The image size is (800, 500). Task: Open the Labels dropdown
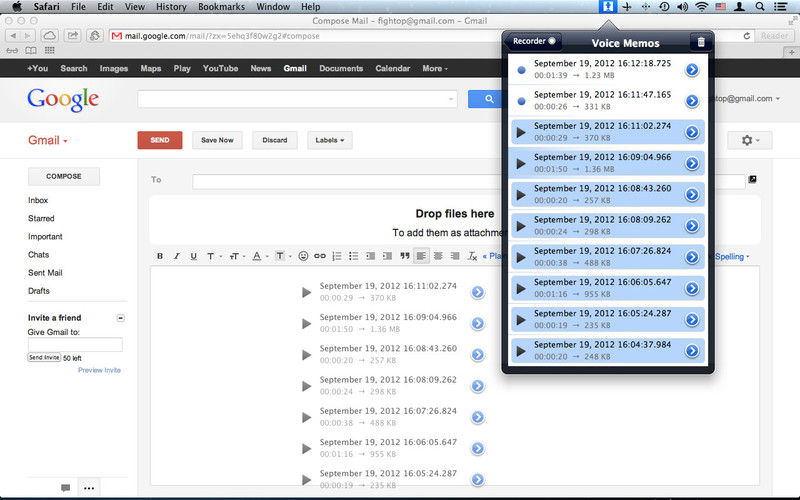tap(330, 140)
